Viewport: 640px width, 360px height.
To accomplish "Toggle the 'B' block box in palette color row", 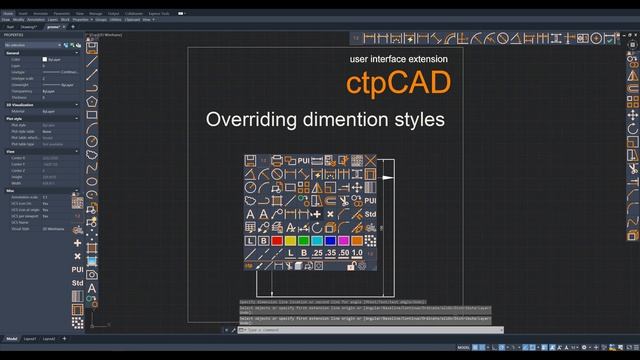I will (264, 241).
